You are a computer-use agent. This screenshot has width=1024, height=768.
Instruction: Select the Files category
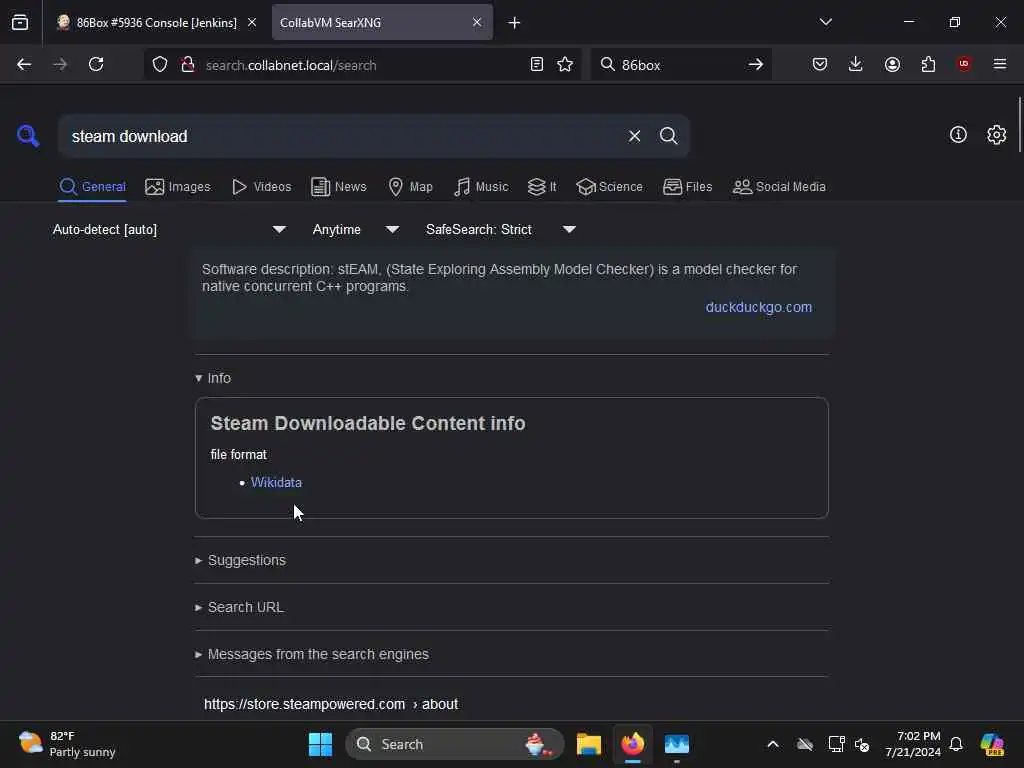(687, 187)
